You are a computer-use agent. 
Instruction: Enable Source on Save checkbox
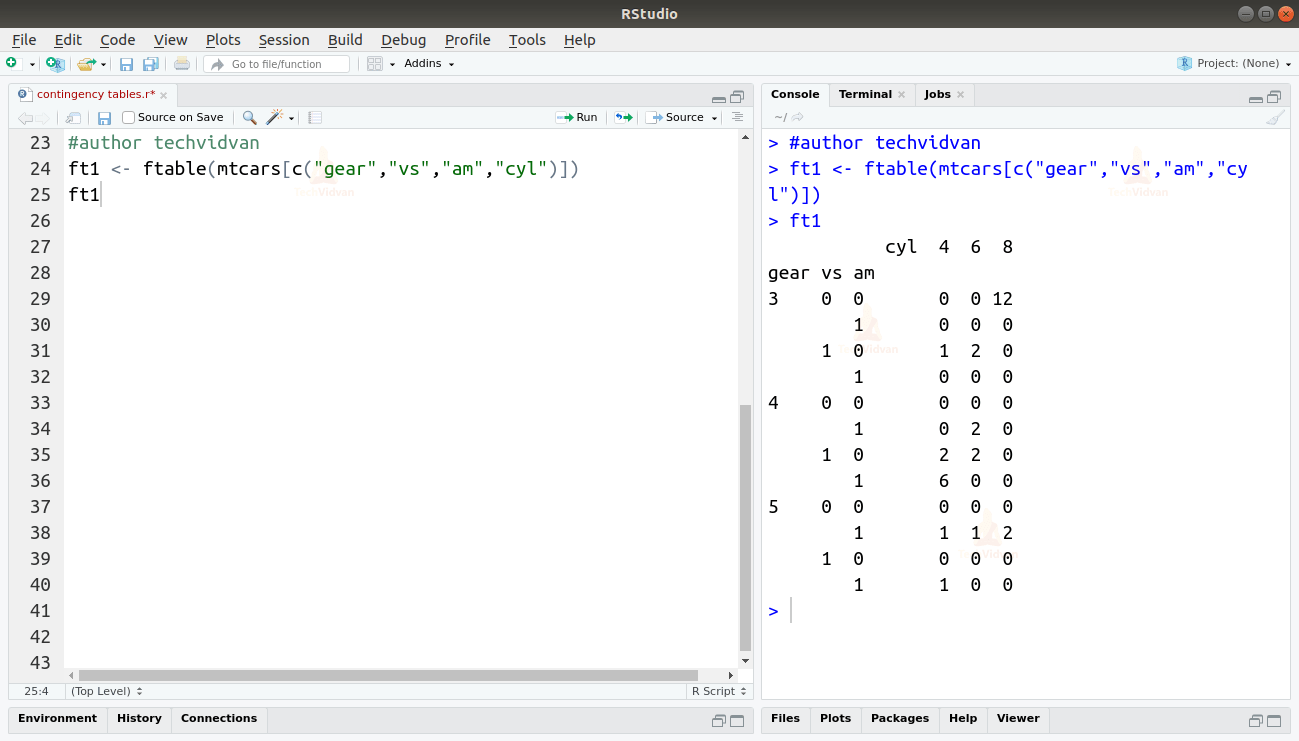coord(128,117)
